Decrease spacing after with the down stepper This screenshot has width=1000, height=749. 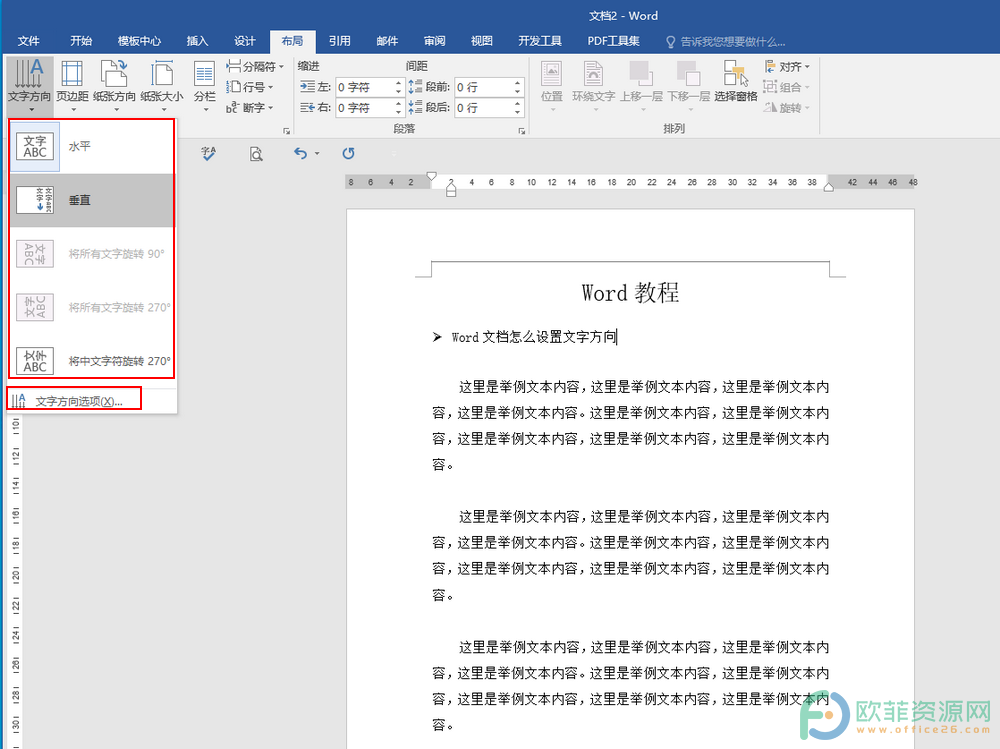(518, 113)
